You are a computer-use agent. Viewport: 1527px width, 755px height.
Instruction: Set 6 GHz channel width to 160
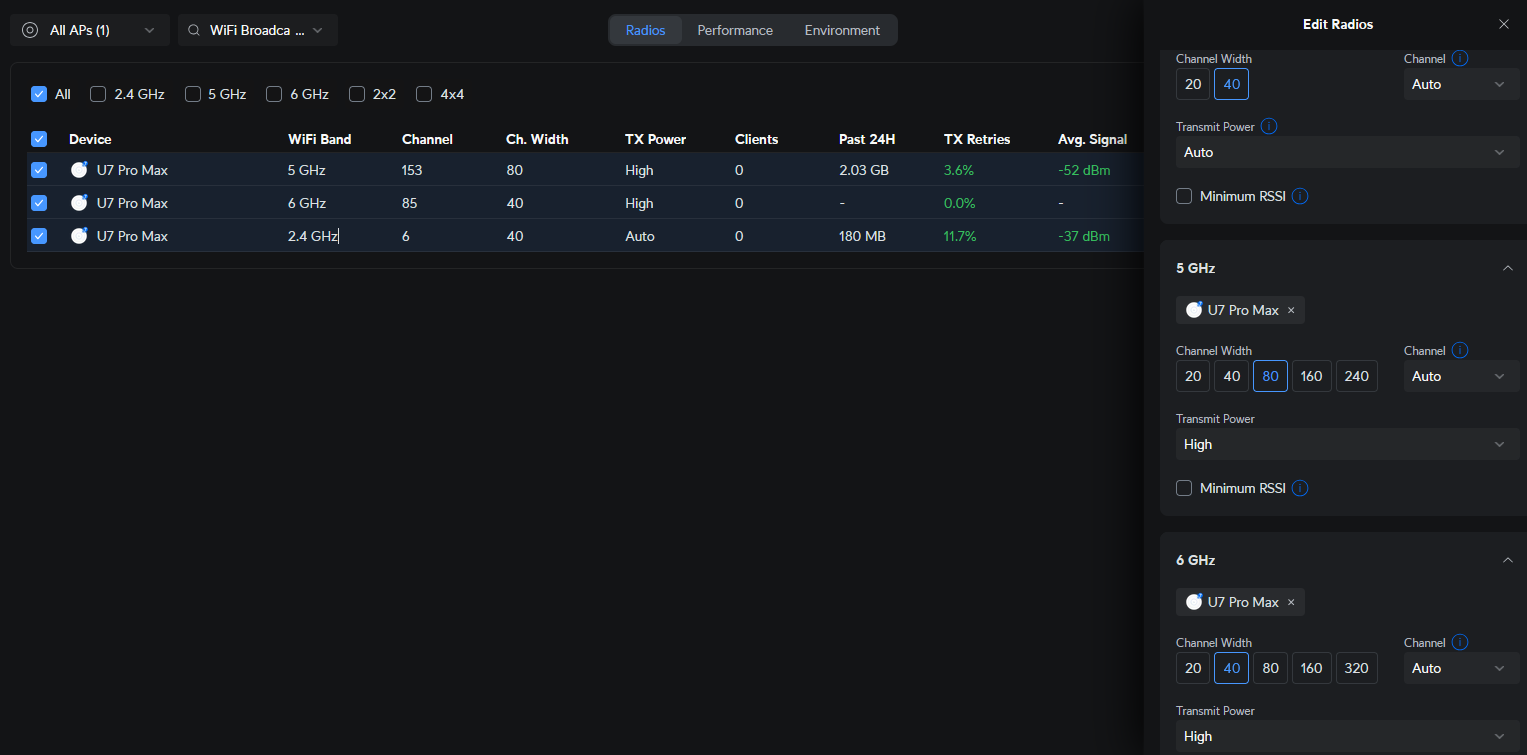pyautogui.click(x=1312, y=668)
